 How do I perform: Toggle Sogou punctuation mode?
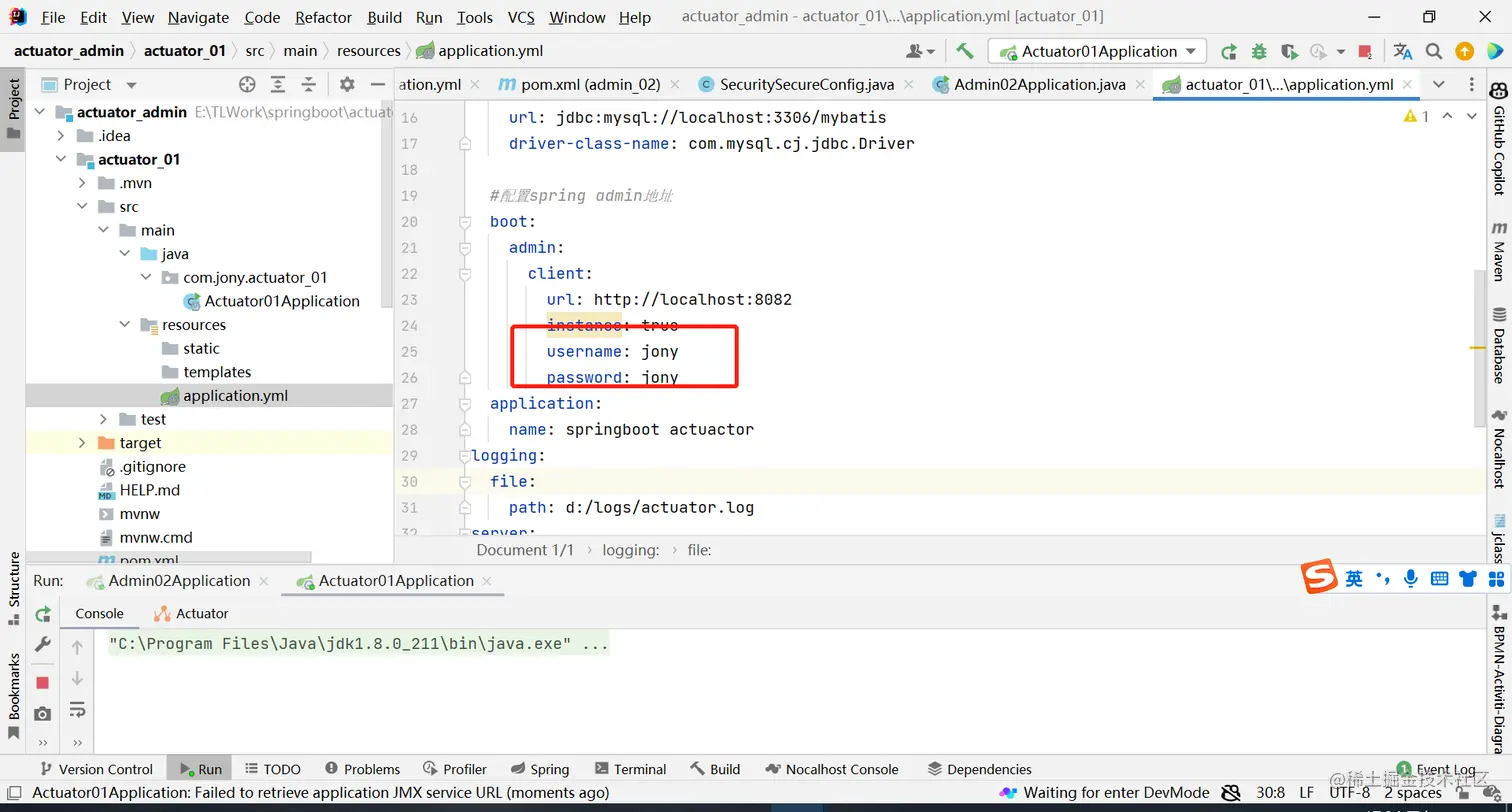click(x=1383, y=578)
